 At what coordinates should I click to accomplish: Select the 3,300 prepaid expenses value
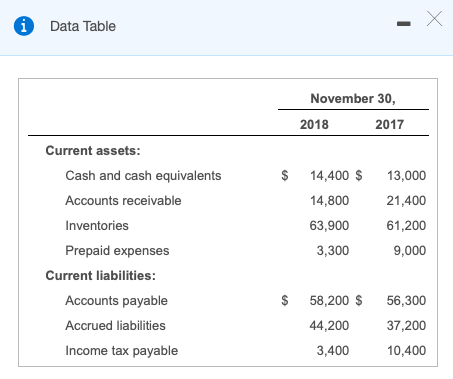pos(333,250)
